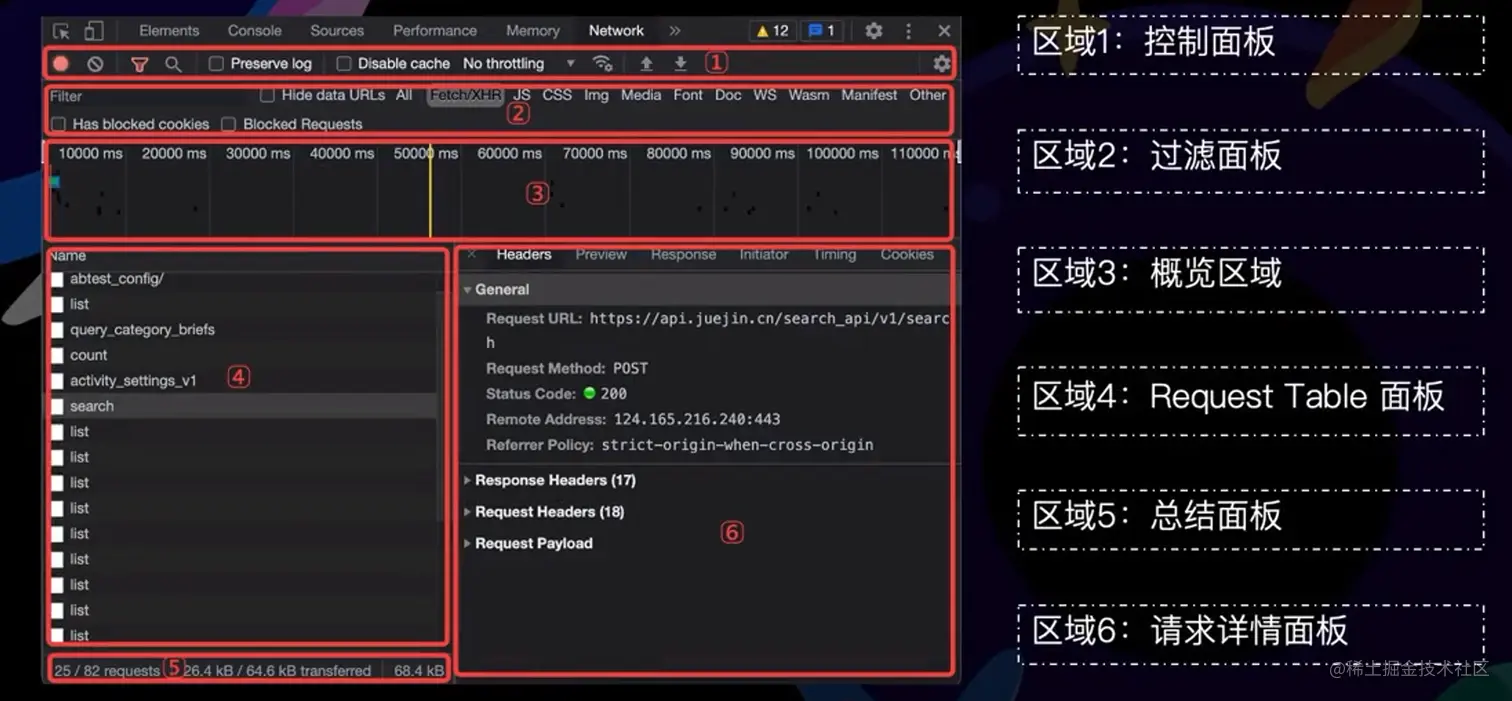Open the No throttling dropdown
The image size is (1512, 701).
(x=519, y=63)
